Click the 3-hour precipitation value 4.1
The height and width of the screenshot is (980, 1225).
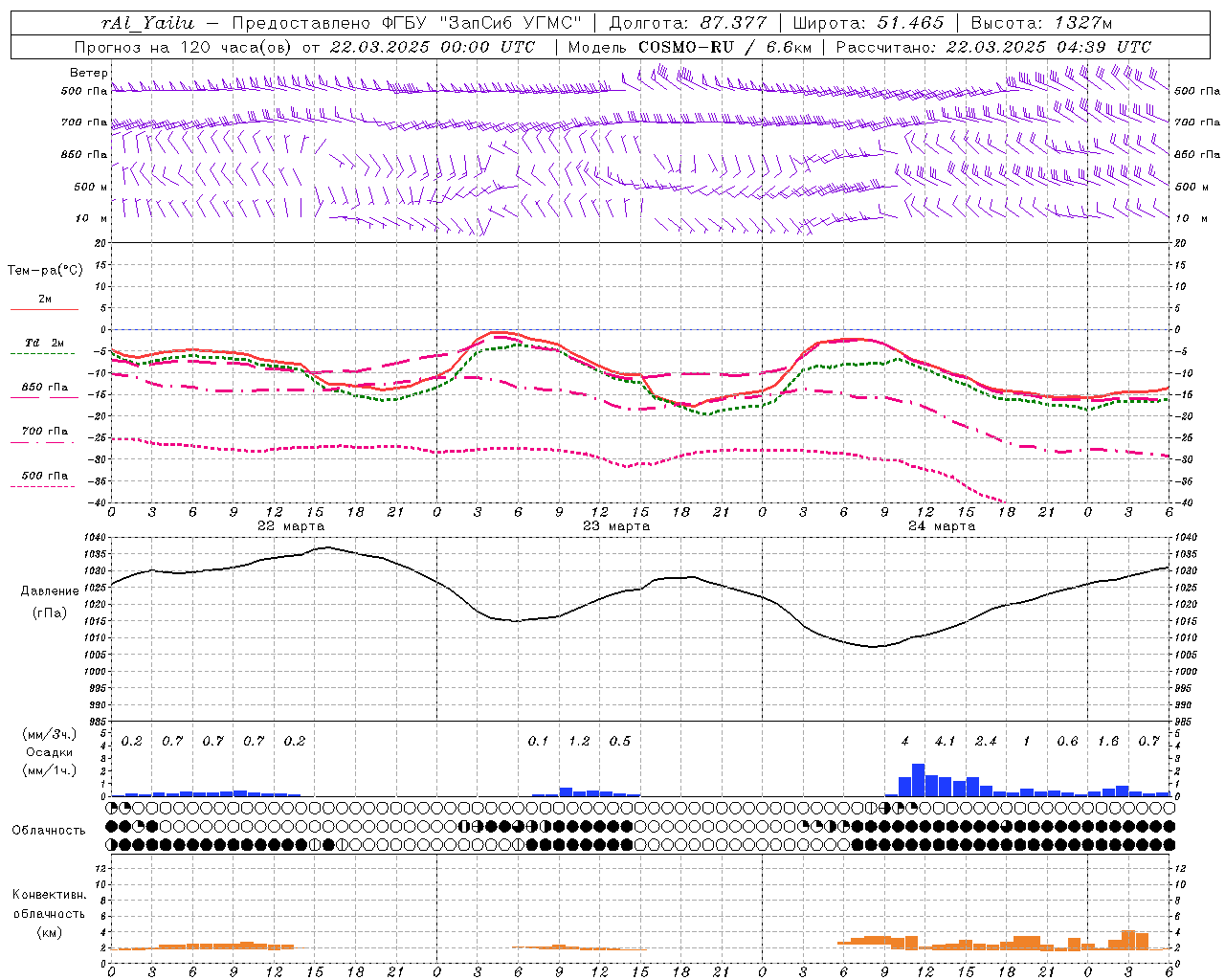pyautogui.click(x=945, y=741)
